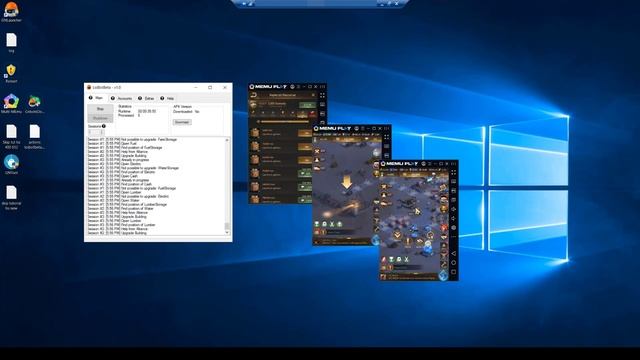Open the log file on the desktop
Viewport: 640px width, 360px height.
(11, 43)
